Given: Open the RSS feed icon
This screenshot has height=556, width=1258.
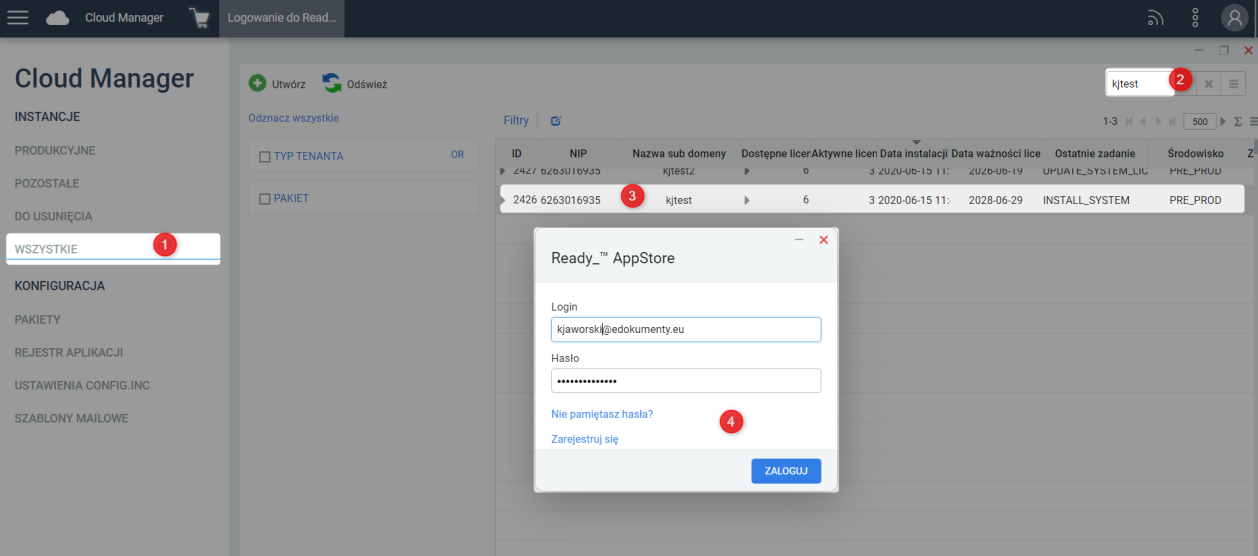Looking at the screenshot, I should (x=1156, y=18).
